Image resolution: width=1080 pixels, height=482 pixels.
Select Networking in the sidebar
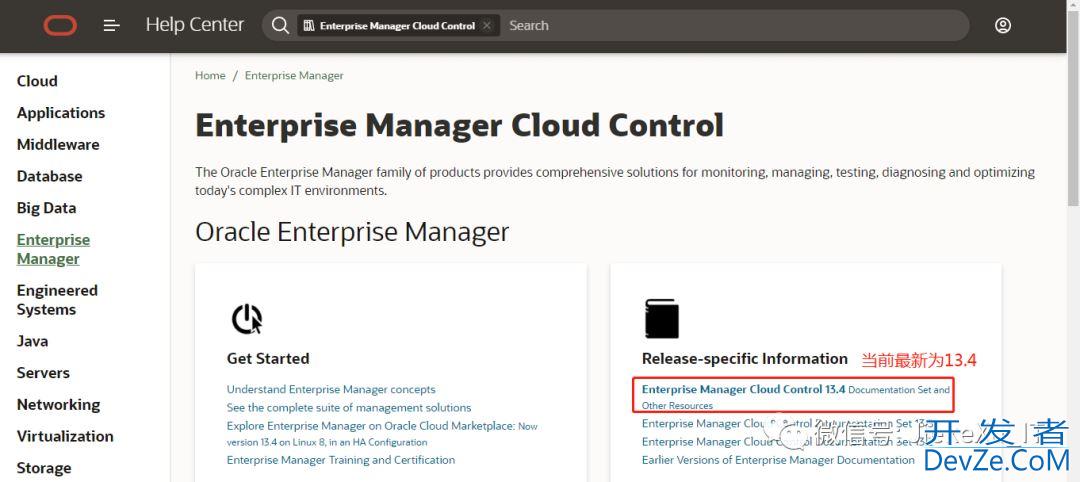[x=59, y=405]
